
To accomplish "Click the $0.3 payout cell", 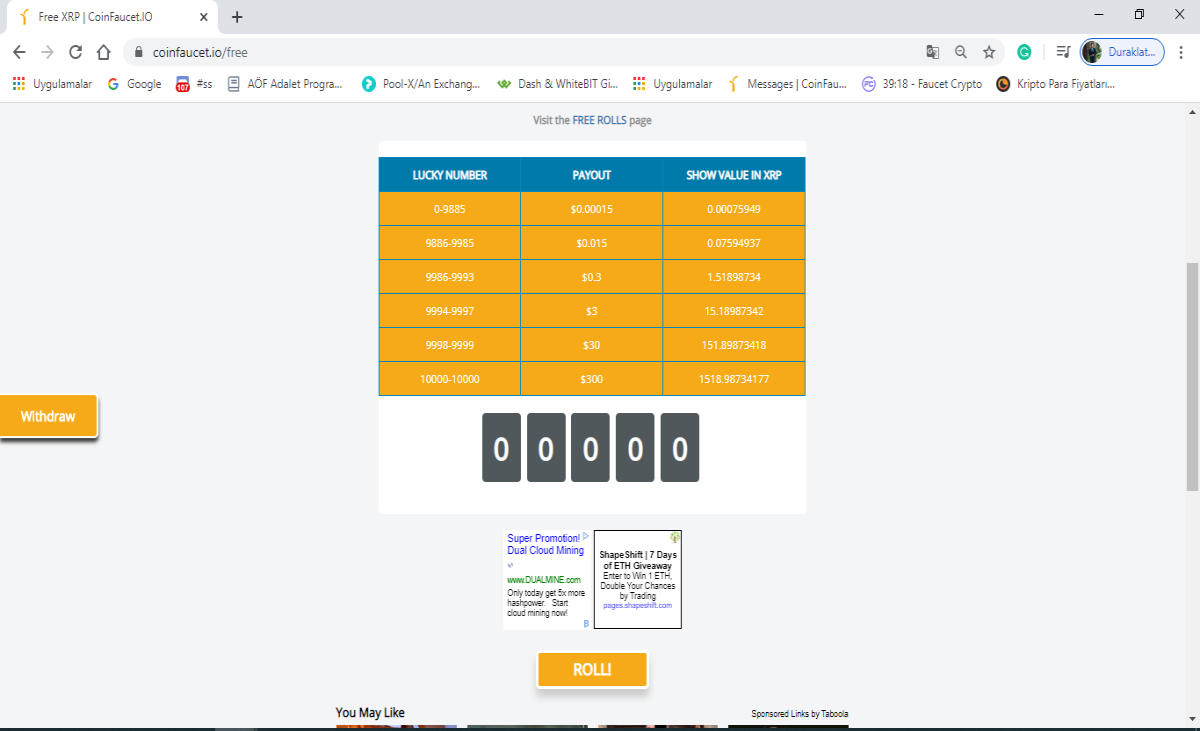I will point(591,277).
